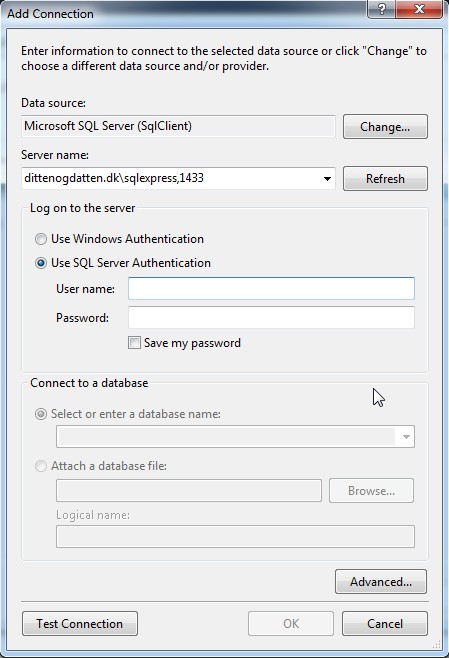This screenshot has width=449, height=658.
Task: Click Browse for database file
Action: [x=371, y=491]
